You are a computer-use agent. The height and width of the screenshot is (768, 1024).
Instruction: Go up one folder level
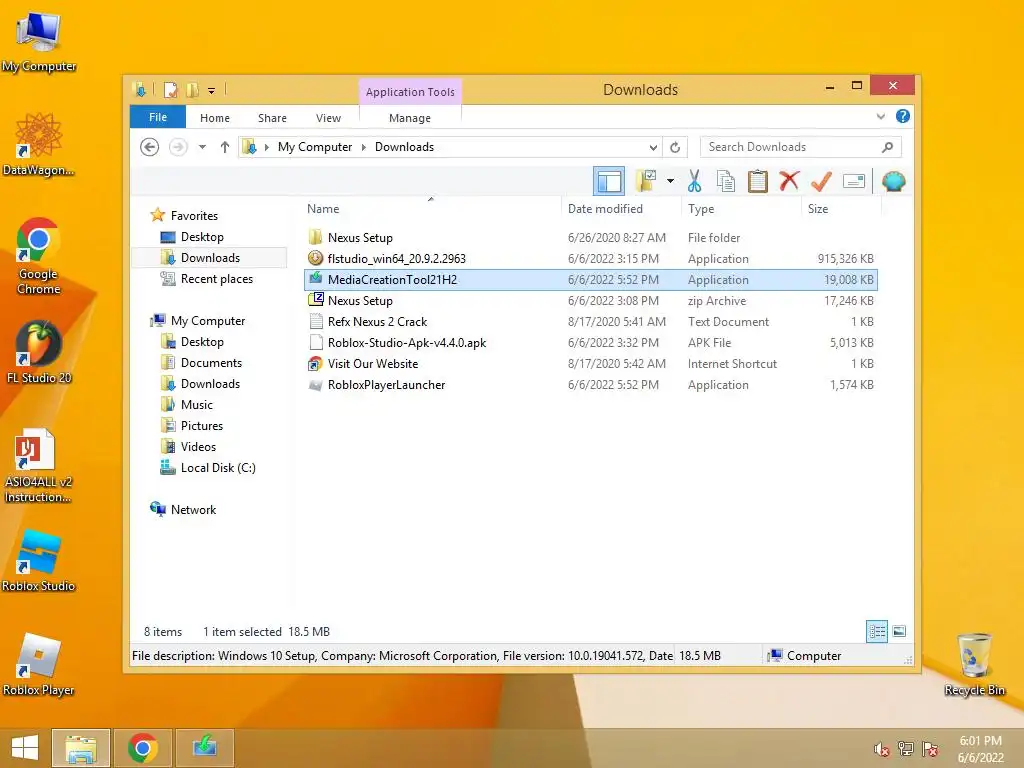(225, 147)
